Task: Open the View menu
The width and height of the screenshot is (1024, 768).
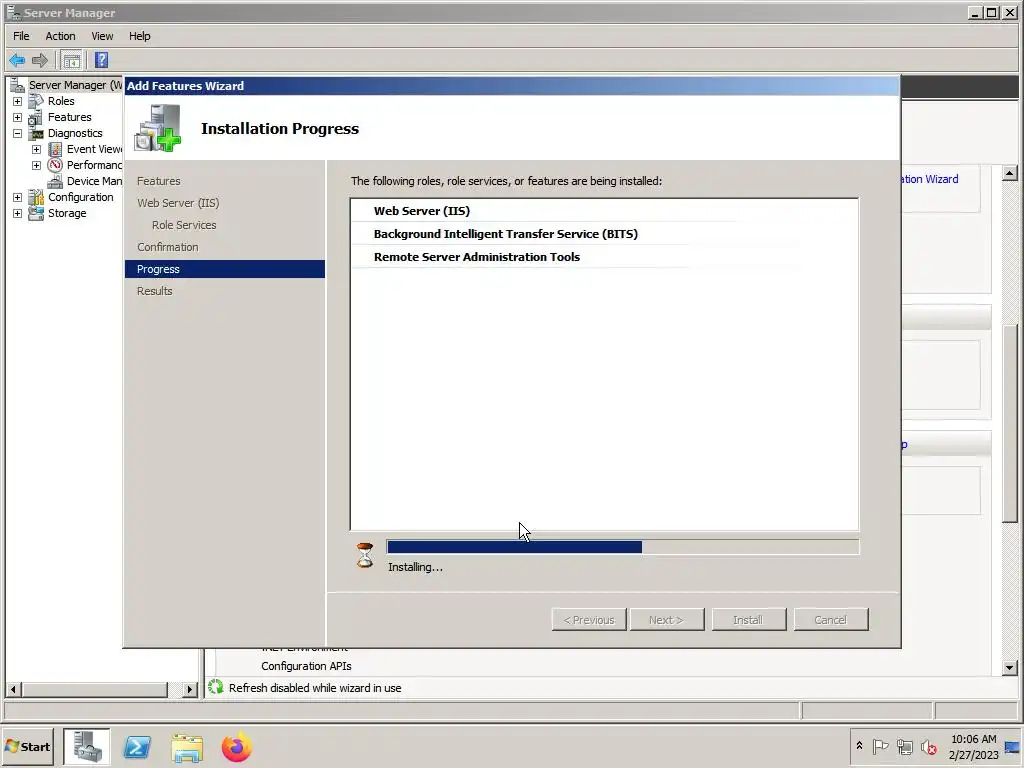Action: tap(102, 36)
